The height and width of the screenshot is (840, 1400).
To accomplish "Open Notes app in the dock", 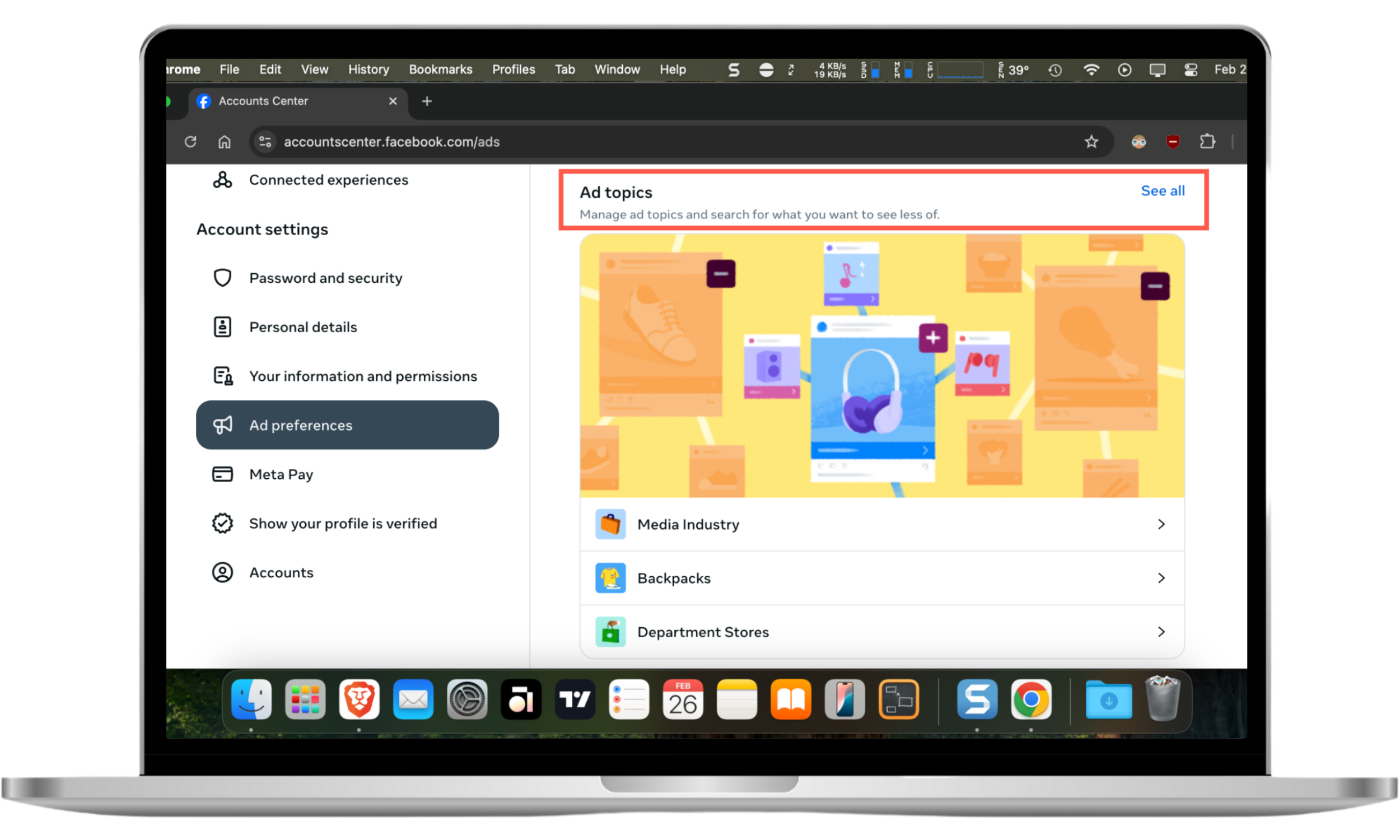I will click(737, 699).
